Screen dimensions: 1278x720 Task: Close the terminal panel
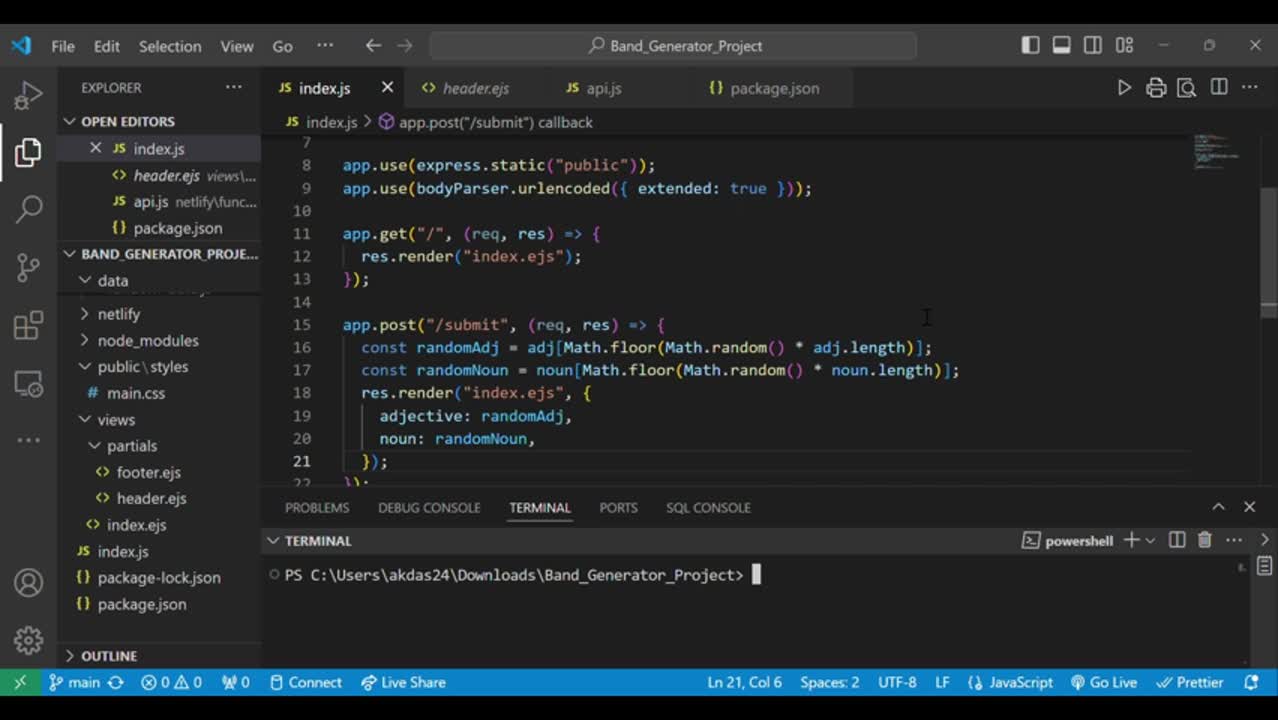pyautogui.click(x=1249, y=507)
